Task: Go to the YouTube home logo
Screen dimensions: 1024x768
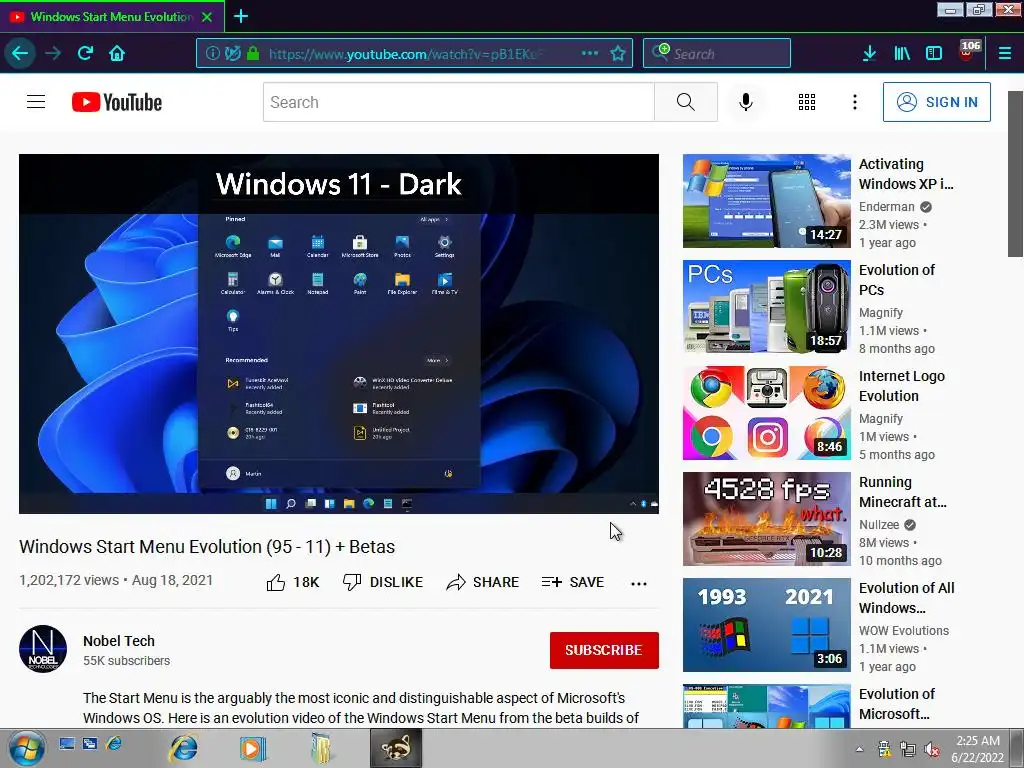Action: (117, 102)
